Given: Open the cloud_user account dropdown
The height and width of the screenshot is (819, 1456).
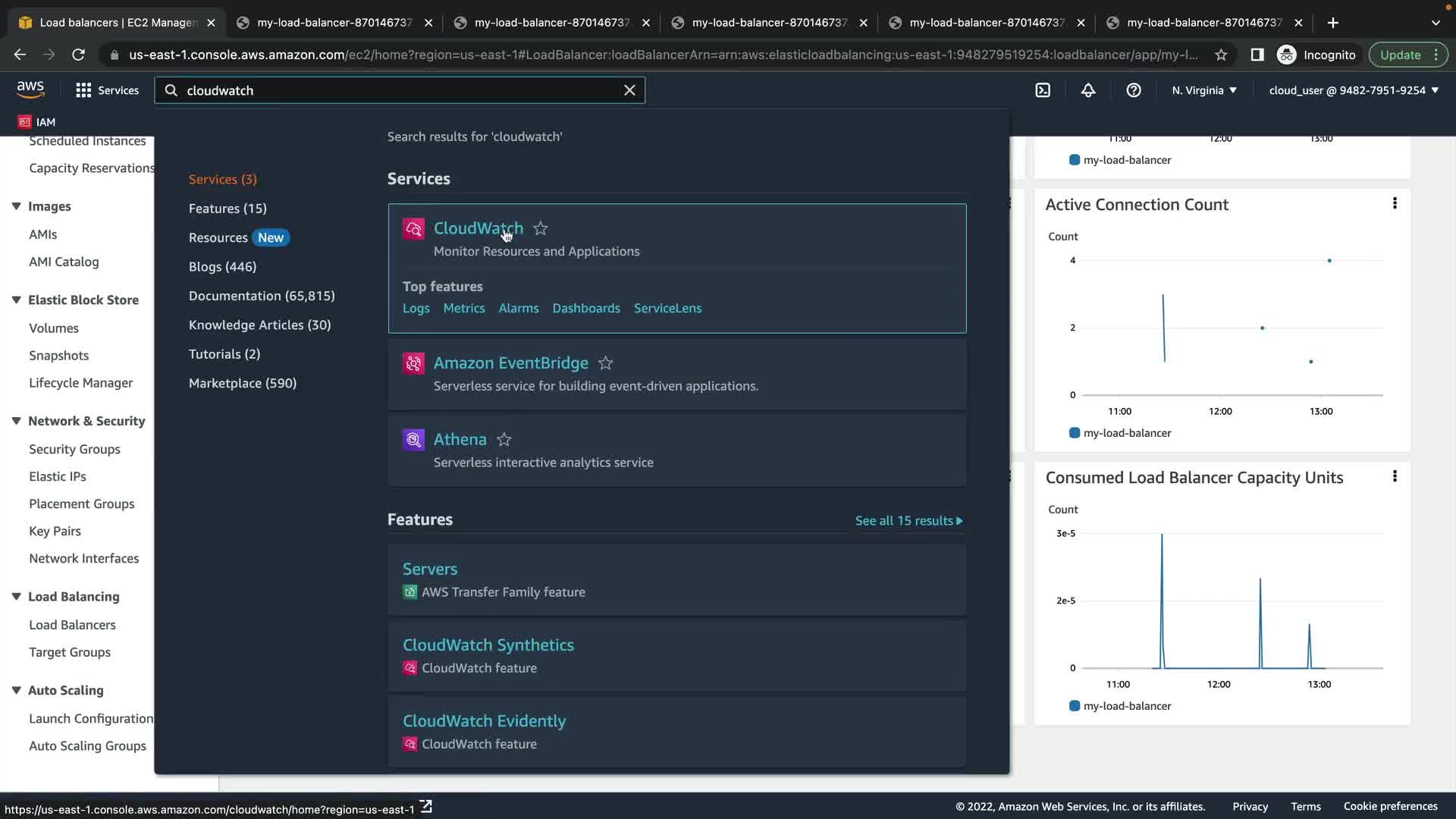Looking at the screenshot, I should tap(1353, 90).
